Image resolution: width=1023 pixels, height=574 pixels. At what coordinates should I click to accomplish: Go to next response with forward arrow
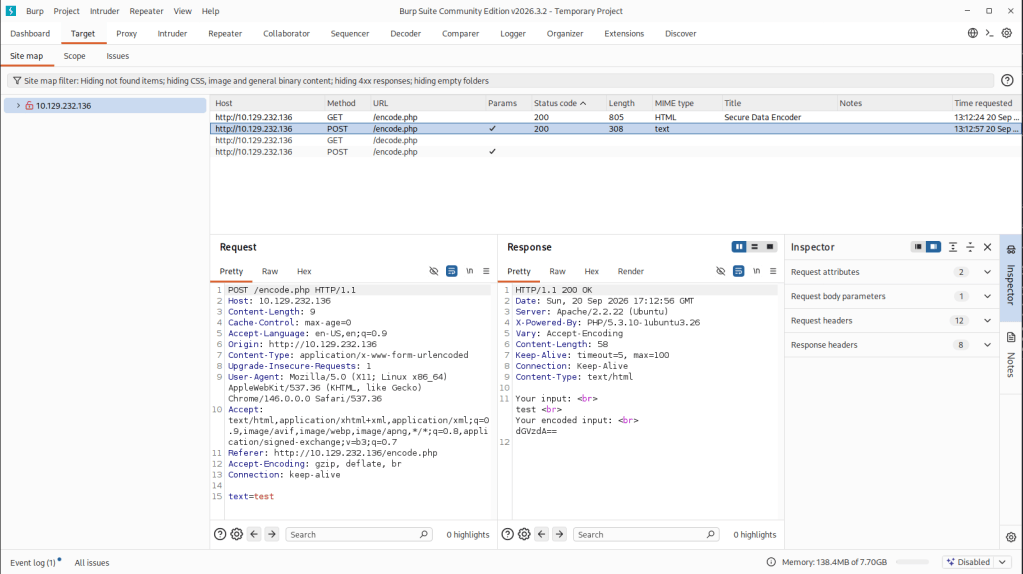click(559, 534)
